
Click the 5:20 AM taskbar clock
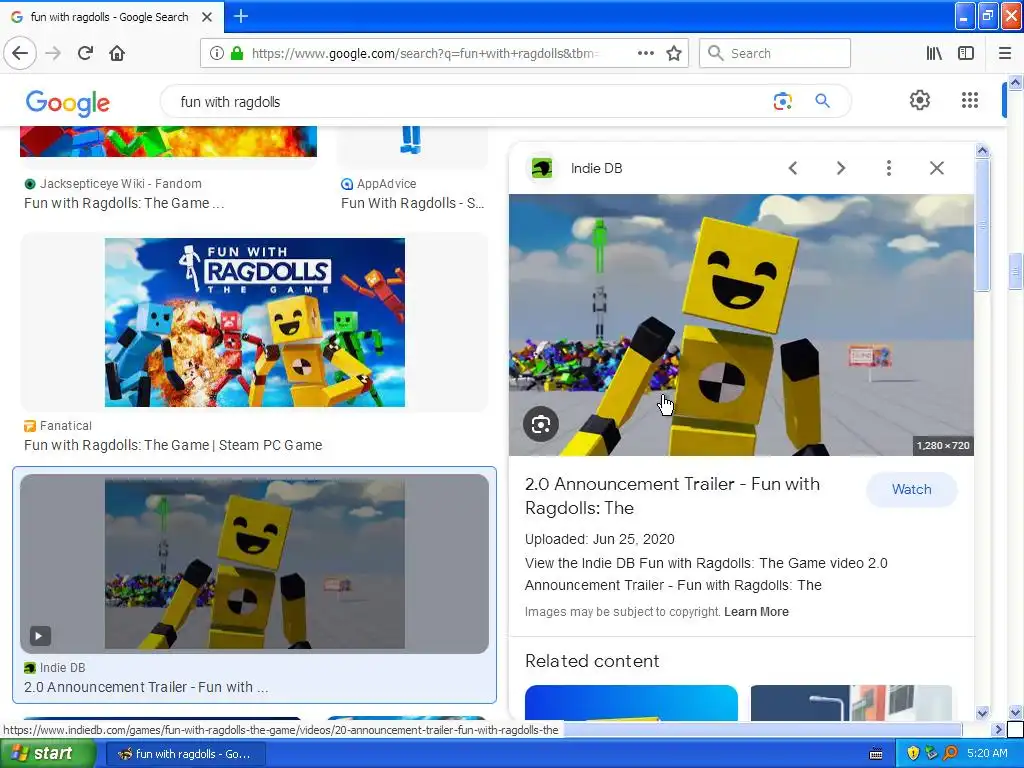point(987,753)
